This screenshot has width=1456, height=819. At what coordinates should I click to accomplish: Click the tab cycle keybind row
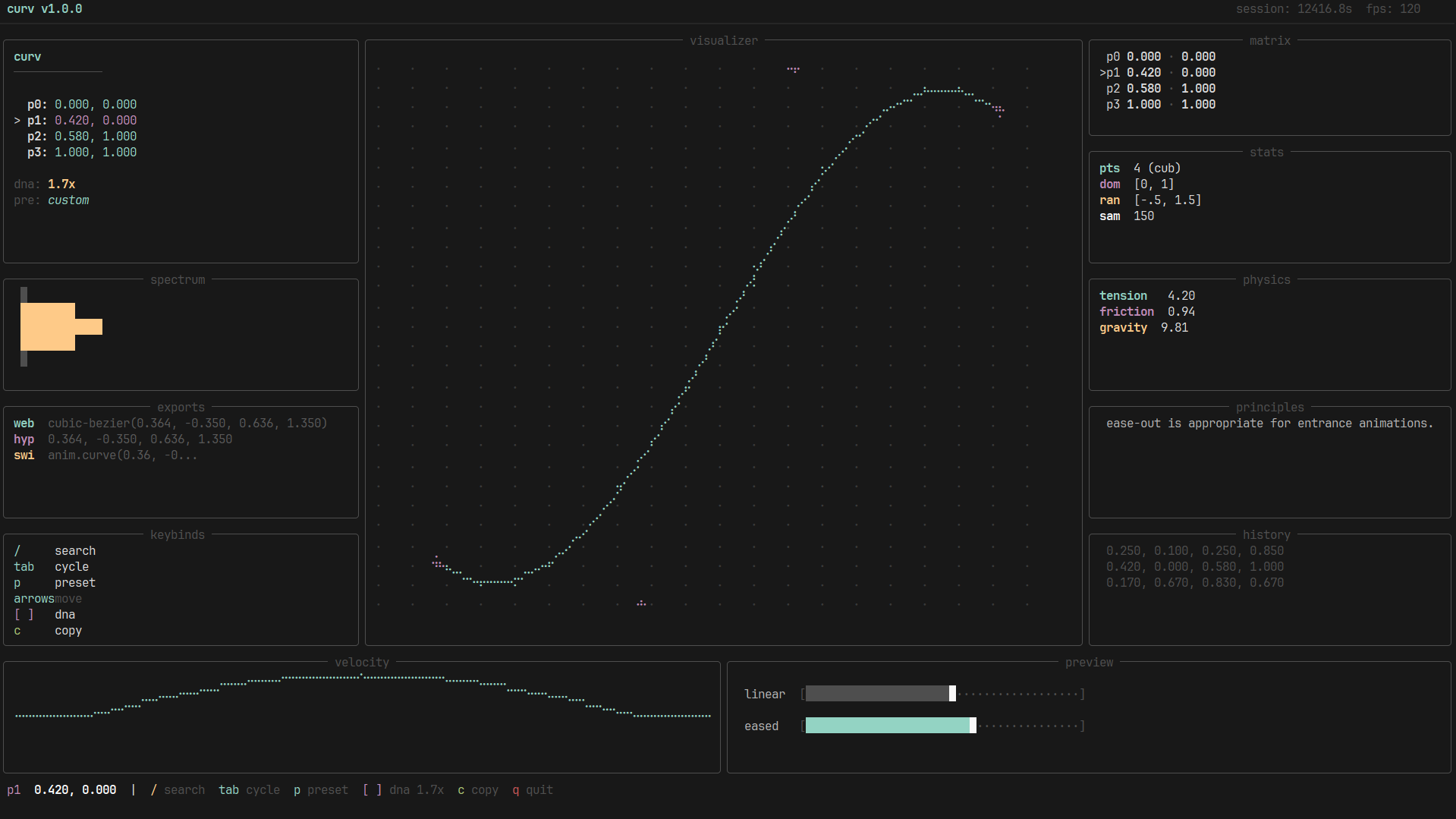[51, 567]
